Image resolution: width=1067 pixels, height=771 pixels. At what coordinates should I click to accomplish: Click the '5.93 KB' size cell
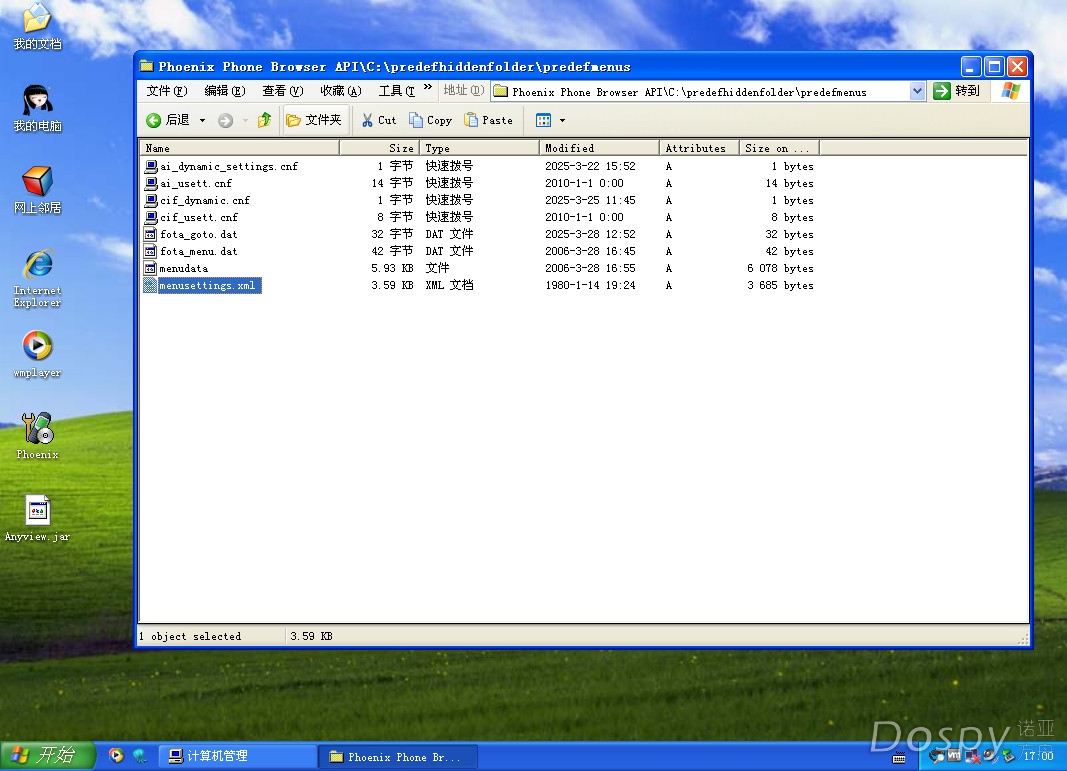click(x=392, y=268)
